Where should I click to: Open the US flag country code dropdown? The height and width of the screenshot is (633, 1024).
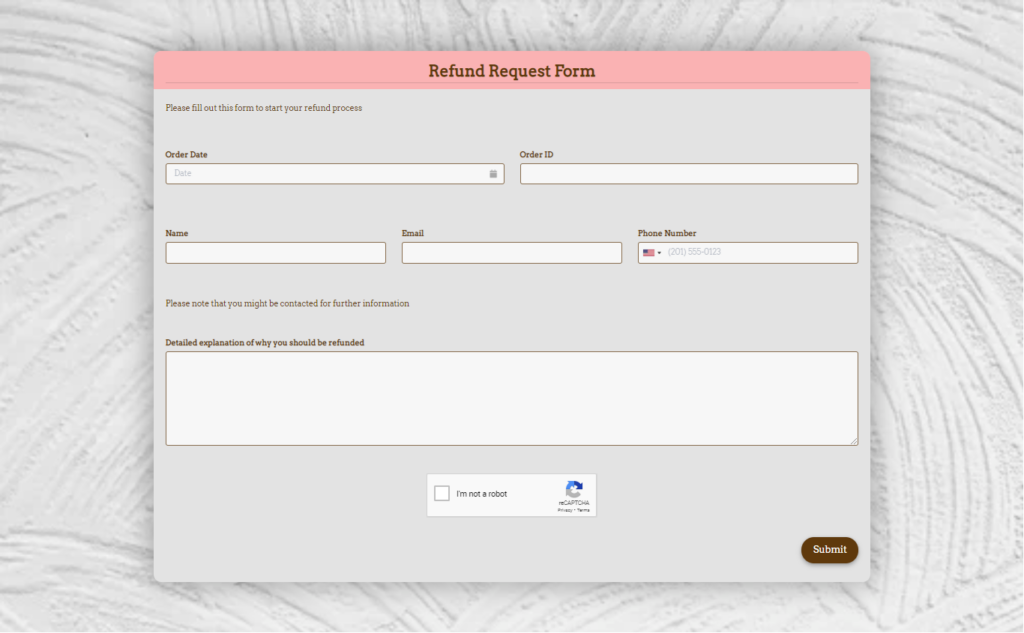pyautogui.click(x=652, y=253)
